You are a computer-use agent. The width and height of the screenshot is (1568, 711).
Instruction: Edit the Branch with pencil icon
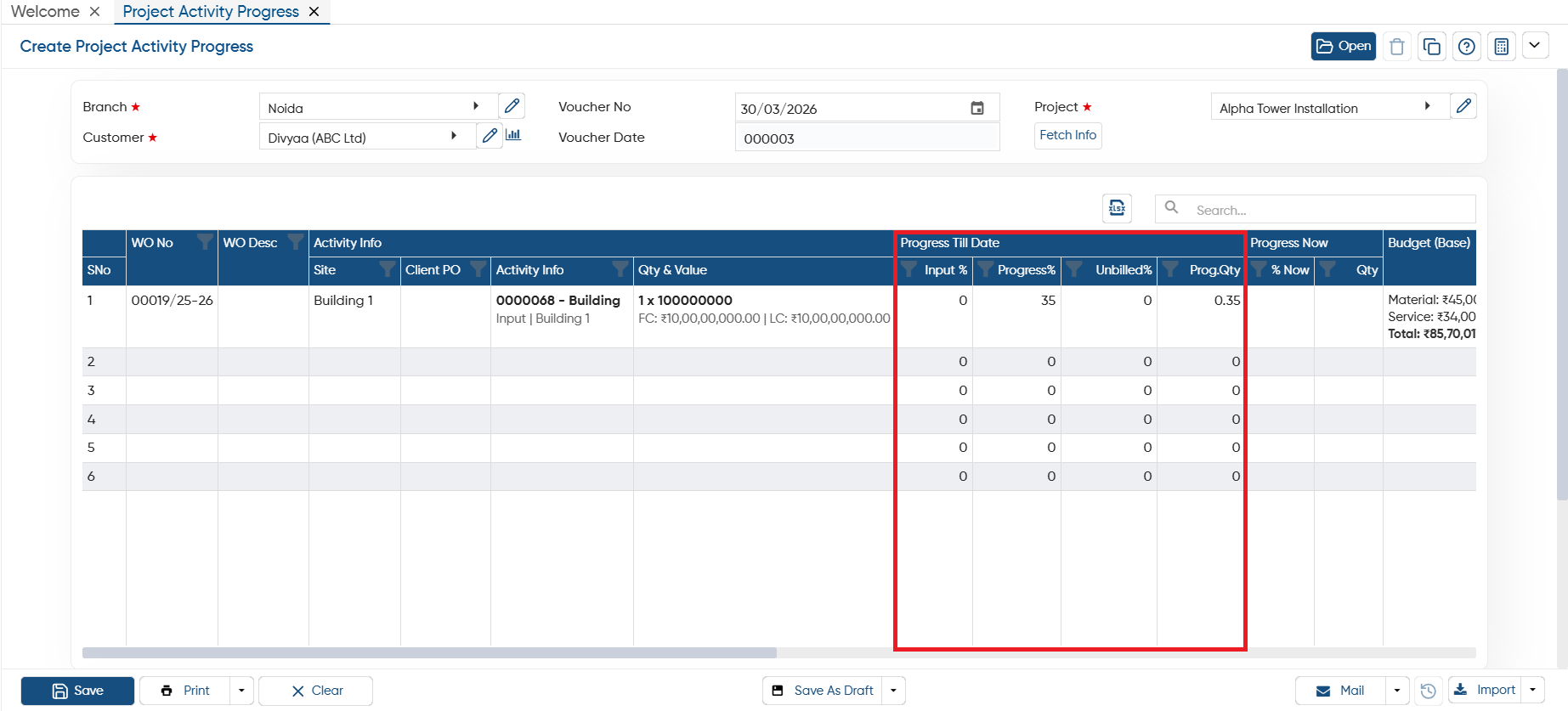tap(512, 106)
